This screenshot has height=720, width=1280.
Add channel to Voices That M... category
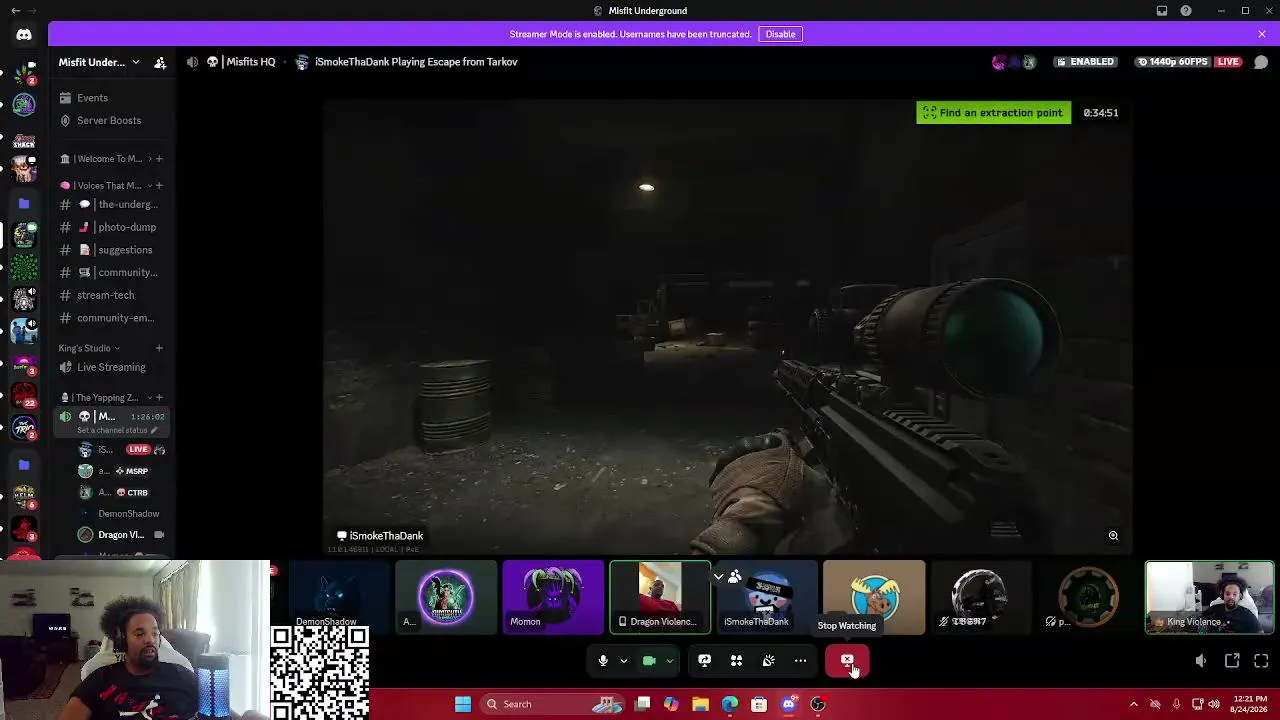(x=159, y=186)
